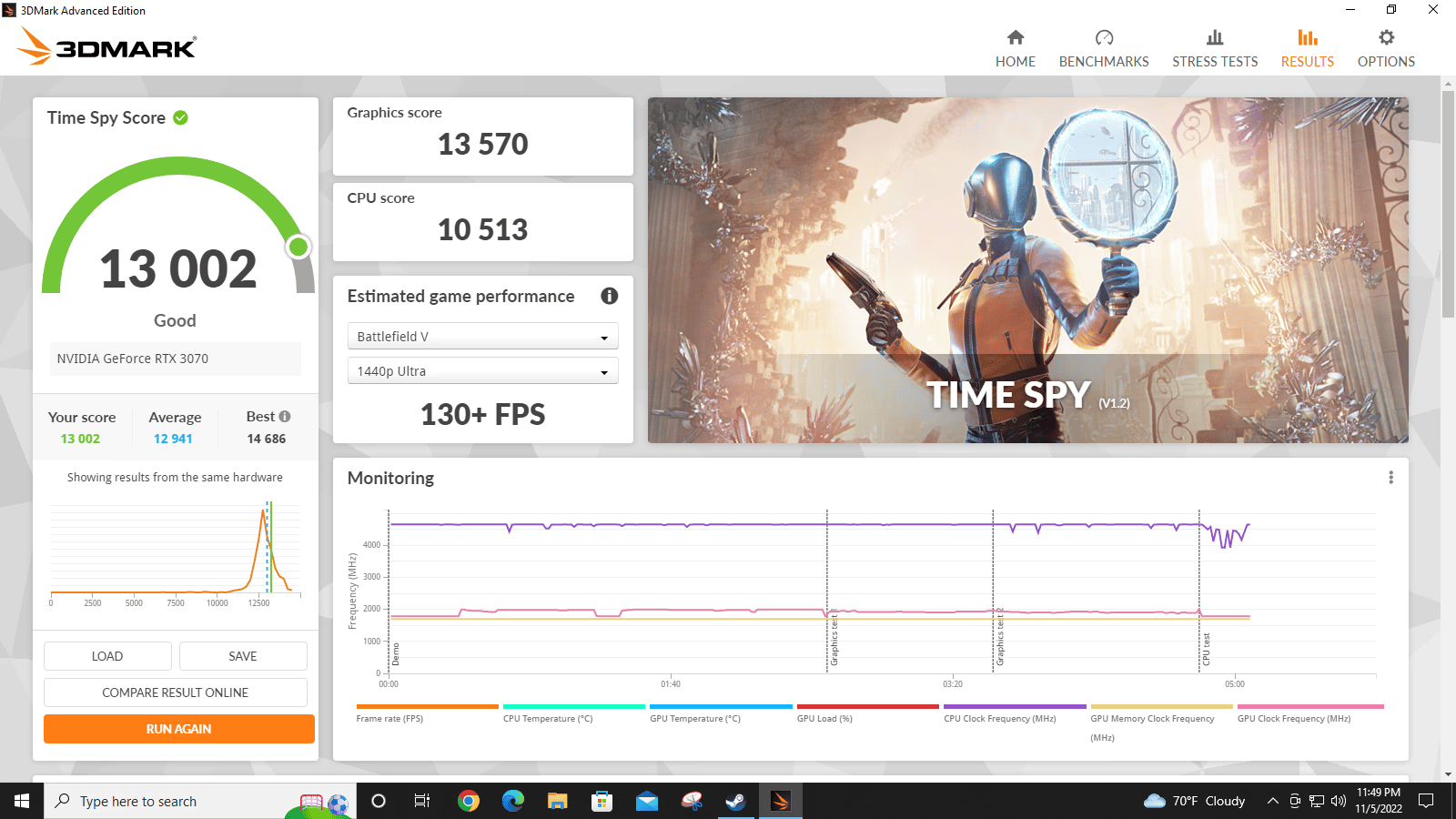Screen dimensions: 1456x819
Task: Open the STRESS TESTS tab
Action: (x=1215, y=49)
